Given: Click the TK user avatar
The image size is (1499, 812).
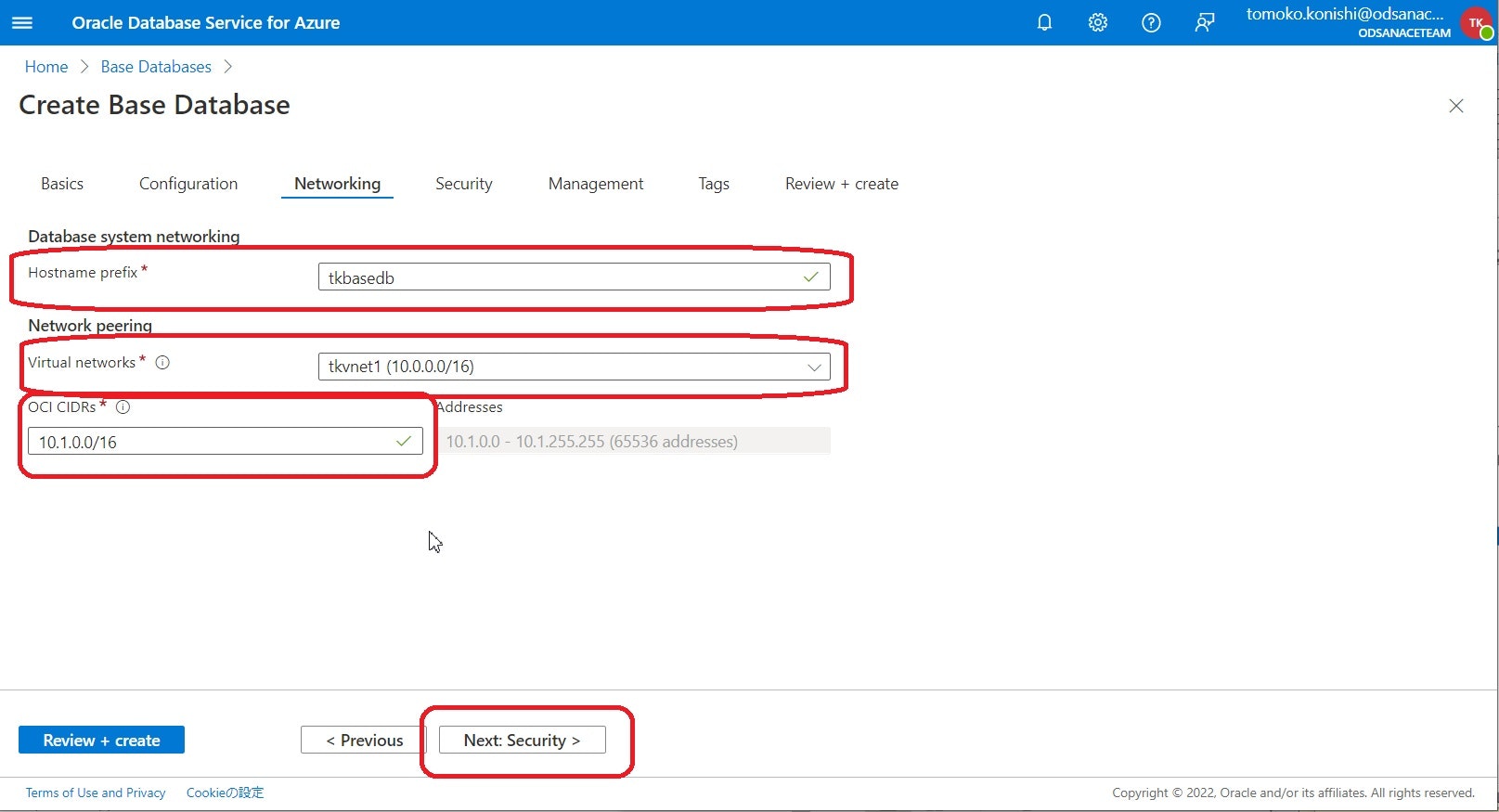Looking at the screenshot, I should pyautogui.click(x=1477, y=22).
